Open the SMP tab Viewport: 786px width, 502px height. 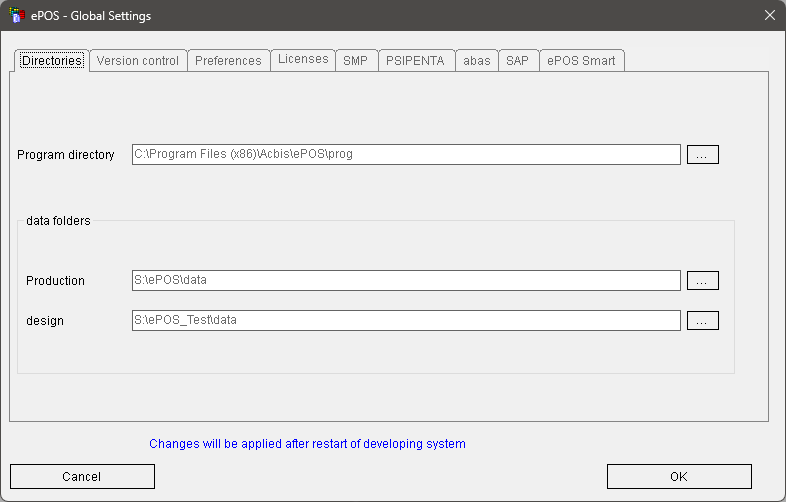356,61
